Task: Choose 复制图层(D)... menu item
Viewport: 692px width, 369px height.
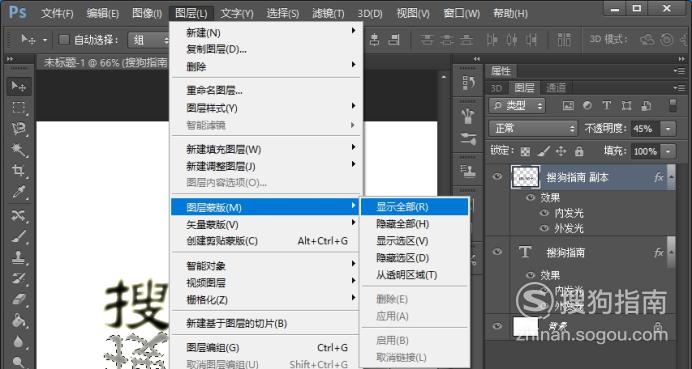Action: (266, 49)
